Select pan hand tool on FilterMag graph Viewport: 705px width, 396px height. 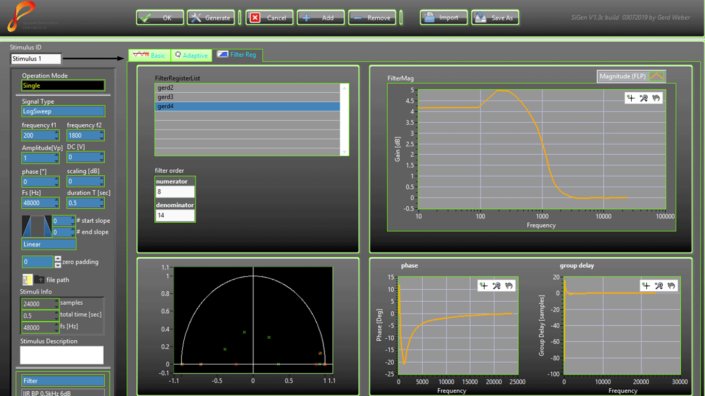click(656, 98)
